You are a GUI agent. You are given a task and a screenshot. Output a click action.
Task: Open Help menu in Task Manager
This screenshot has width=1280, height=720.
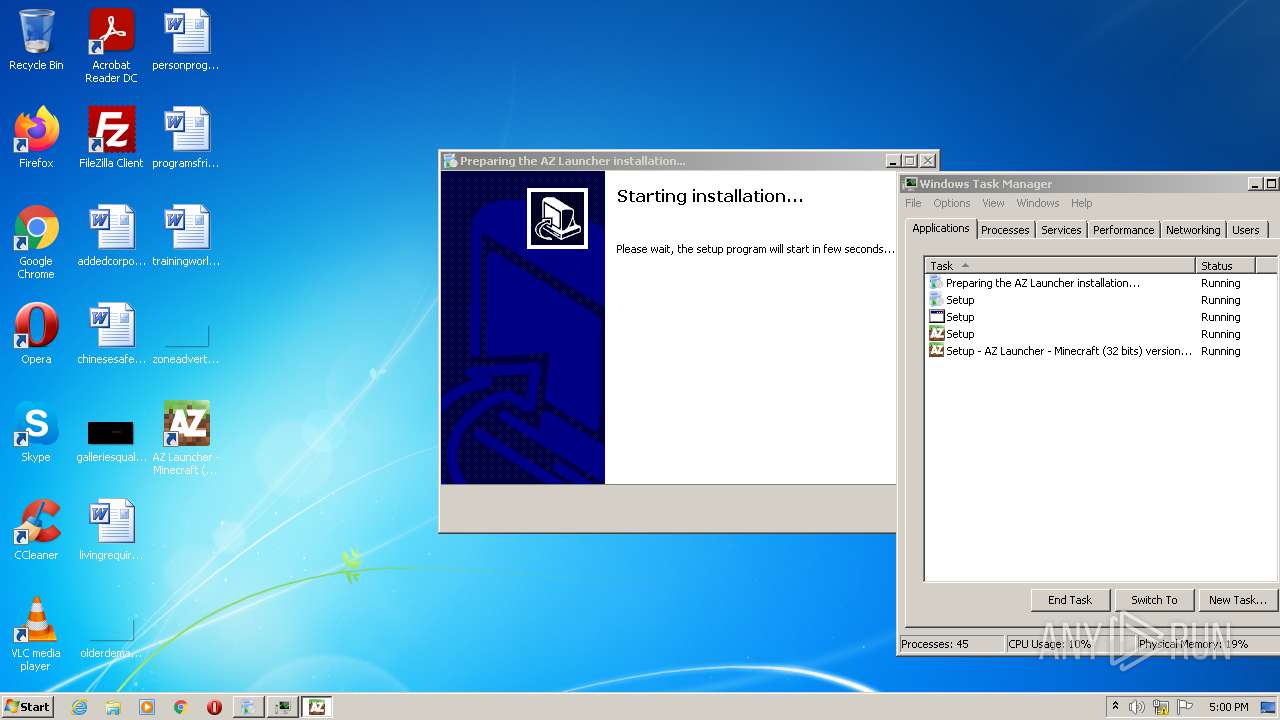[x=1082, y=203]
